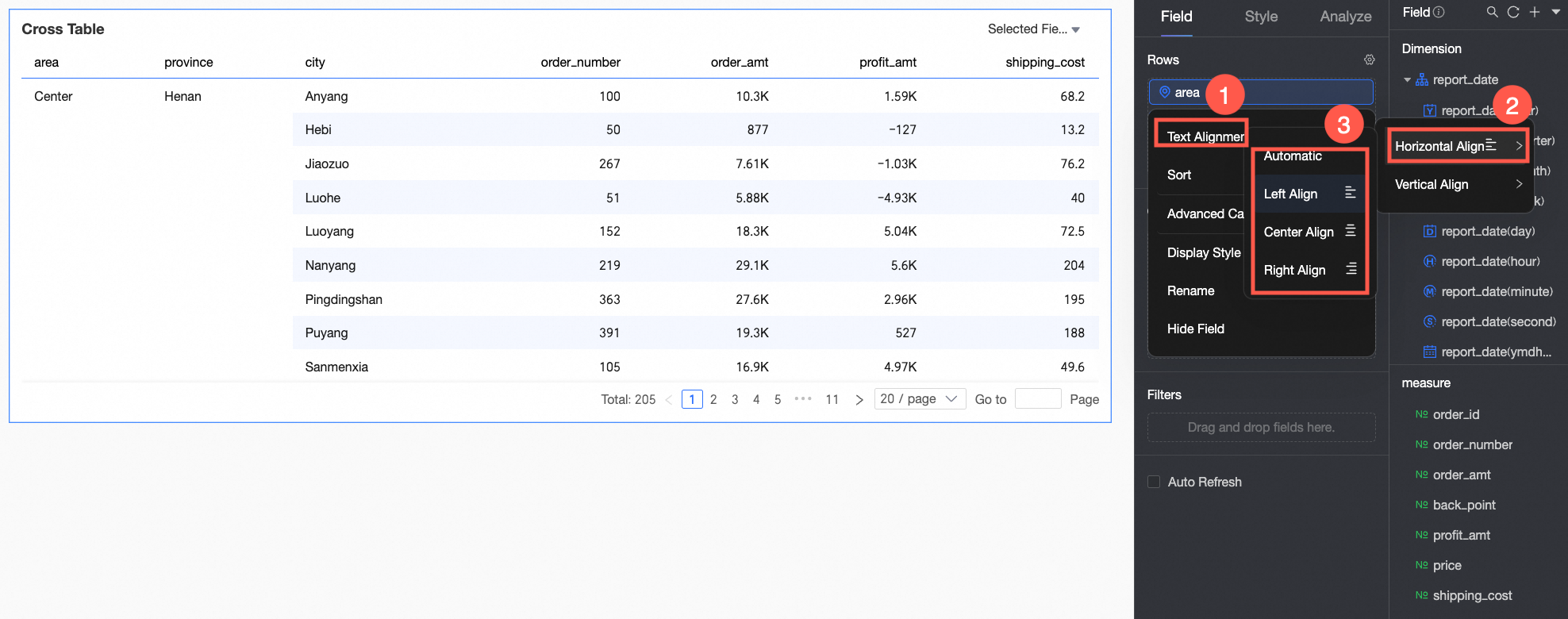Go to the next page arrow

[859, 400]
